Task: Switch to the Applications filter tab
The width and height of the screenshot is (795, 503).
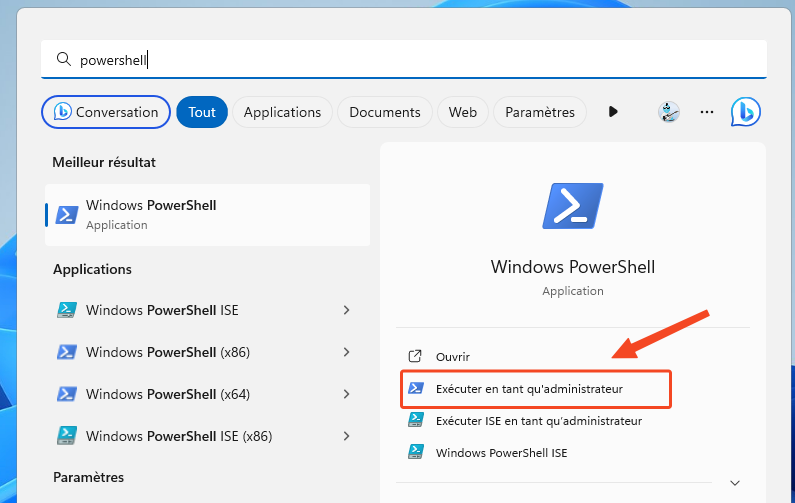Action: tap(282, 112)
